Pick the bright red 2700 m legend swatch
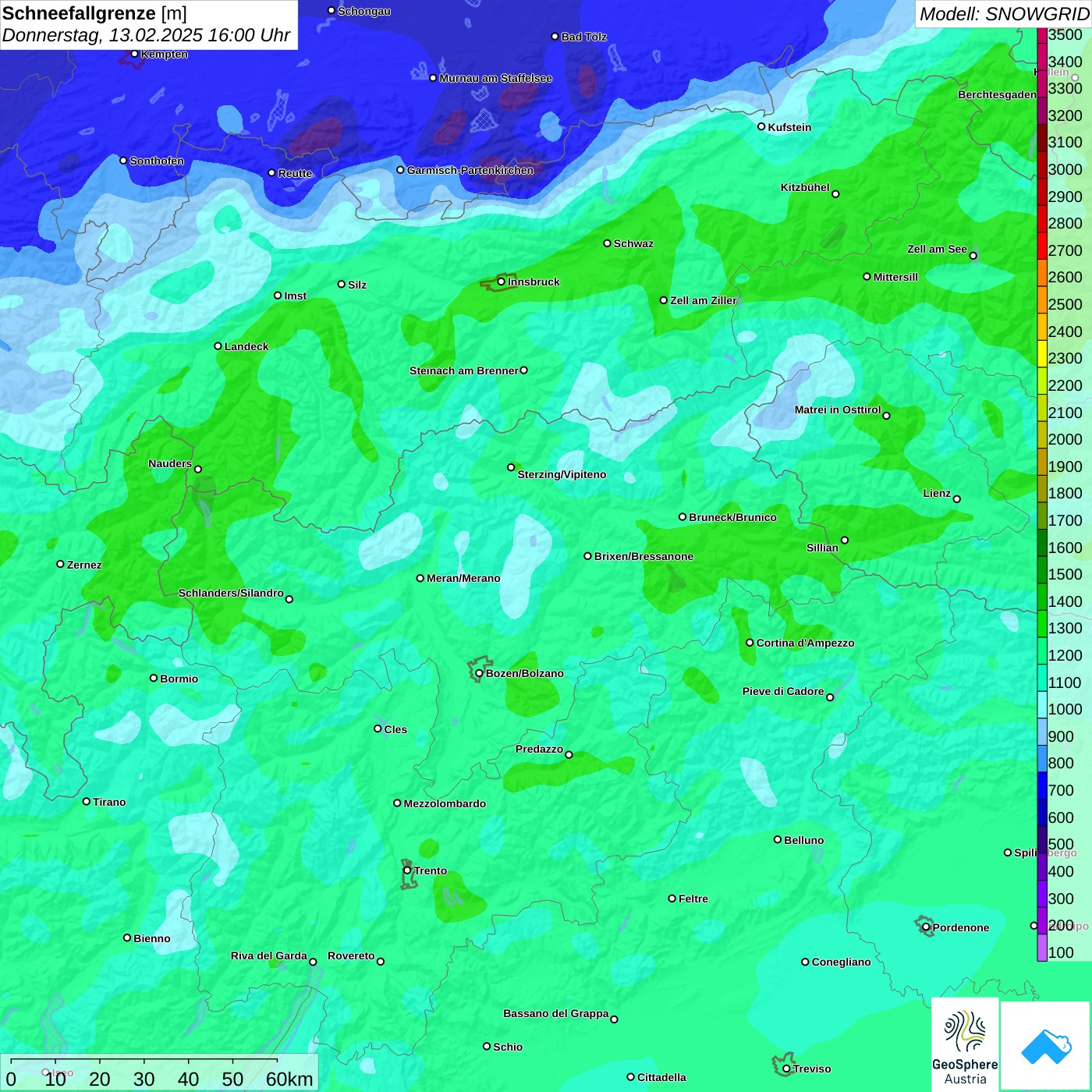The width and height of the screenshot is (1092, 1092). coord(1042,246)
